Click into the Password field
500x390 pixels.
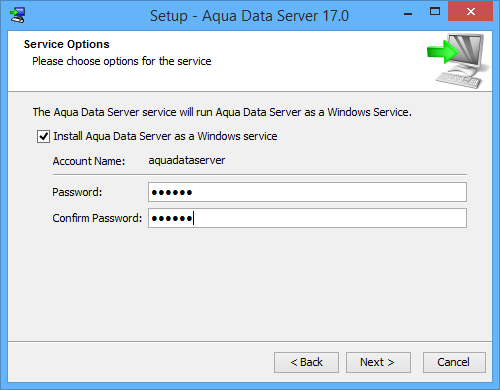pyautogui.click(x=307, y=192)
